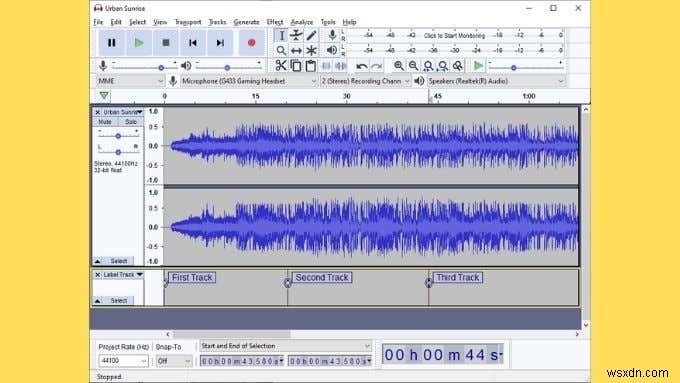
Task: Open the Tracks menu
Action: pyautogui.click(x=217, y=22)
